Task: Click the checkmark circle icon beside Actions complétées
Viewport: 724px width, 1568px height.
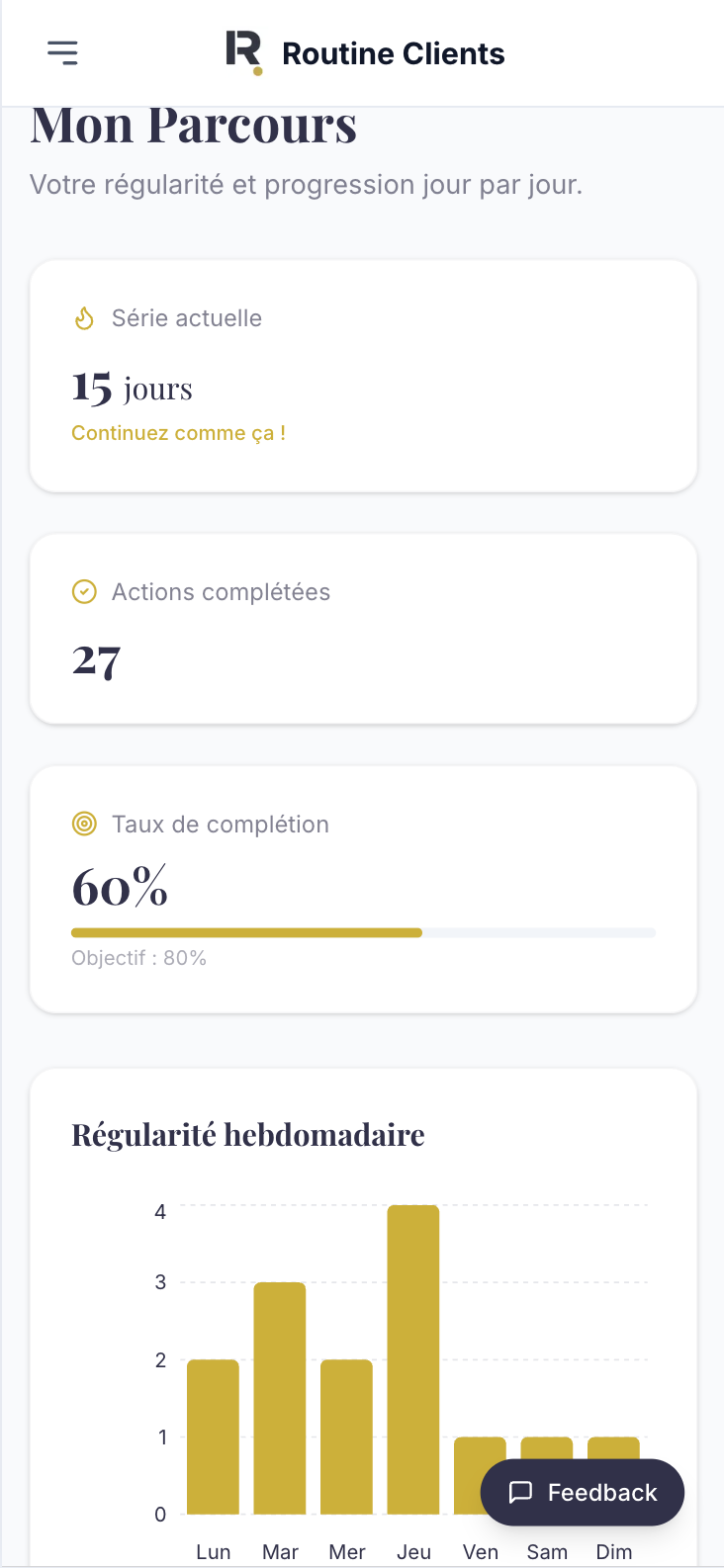Action: (x=84, y=592)
